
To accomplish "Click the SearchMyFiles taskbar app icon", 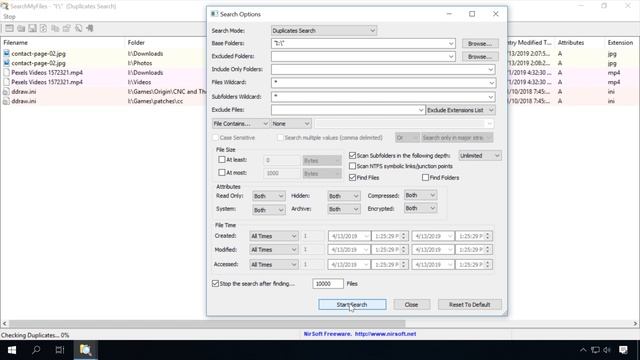I will (x=85, y=350).
